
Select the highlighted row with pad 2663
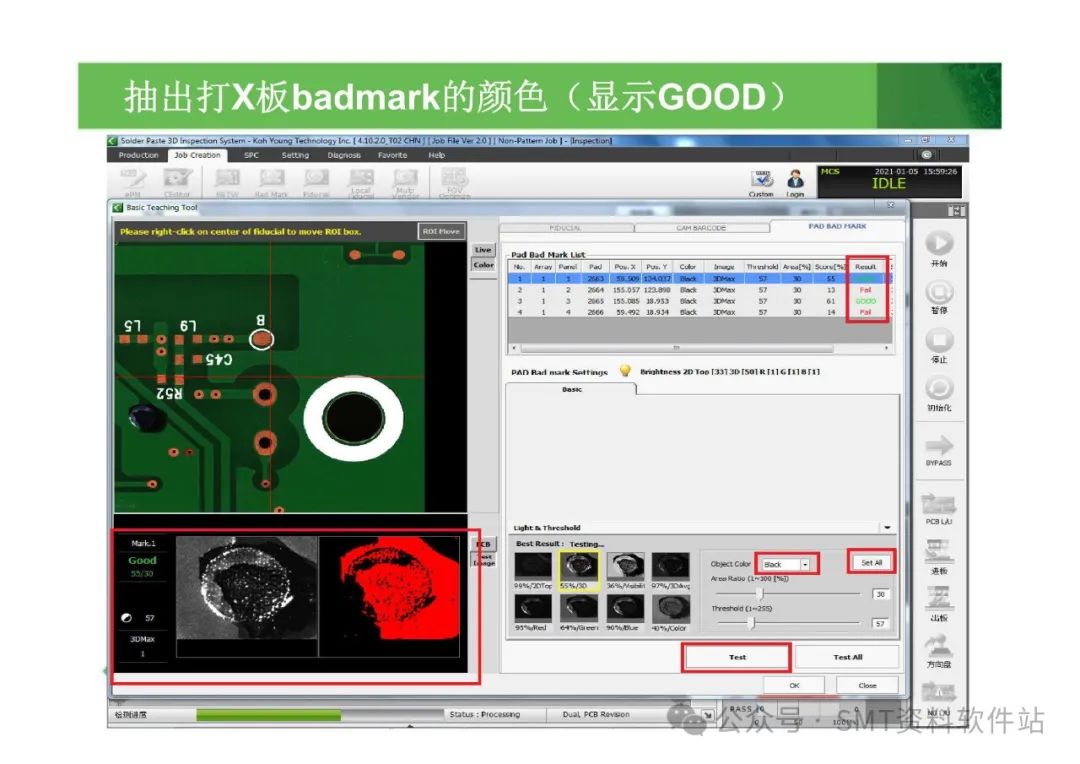click(700, 279)
